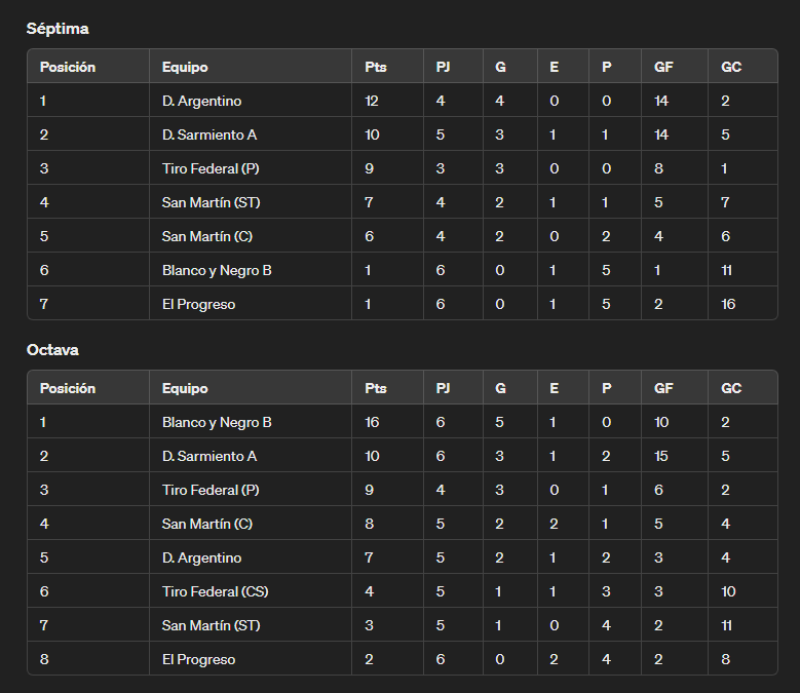The height and width of the screenshot is (693, 800).
Task: Select D. Argentino in the Séptima table
Action: click(x=202, y=101)
